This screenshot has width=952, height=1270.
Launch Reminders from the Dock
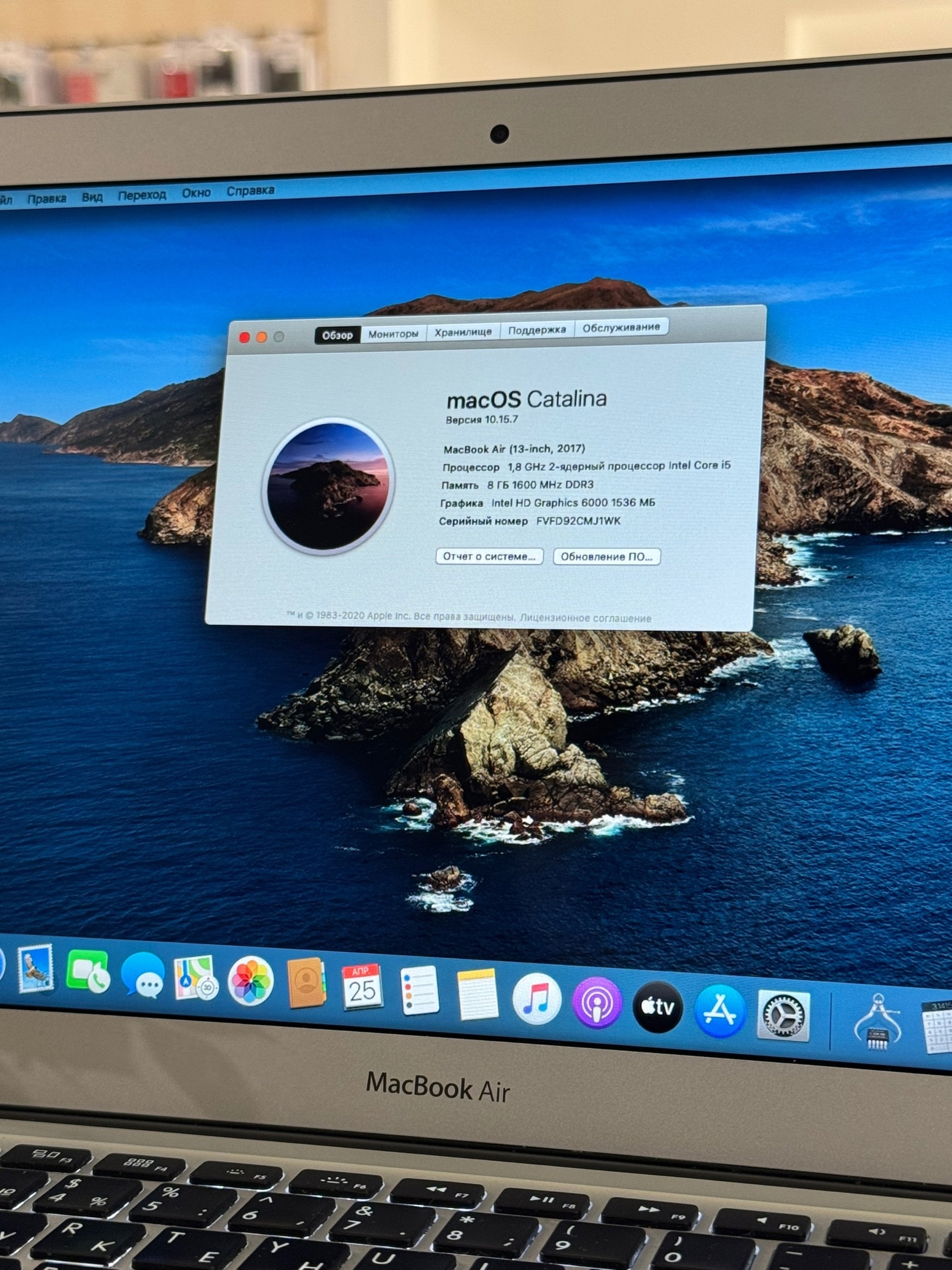tap(420, 991)
